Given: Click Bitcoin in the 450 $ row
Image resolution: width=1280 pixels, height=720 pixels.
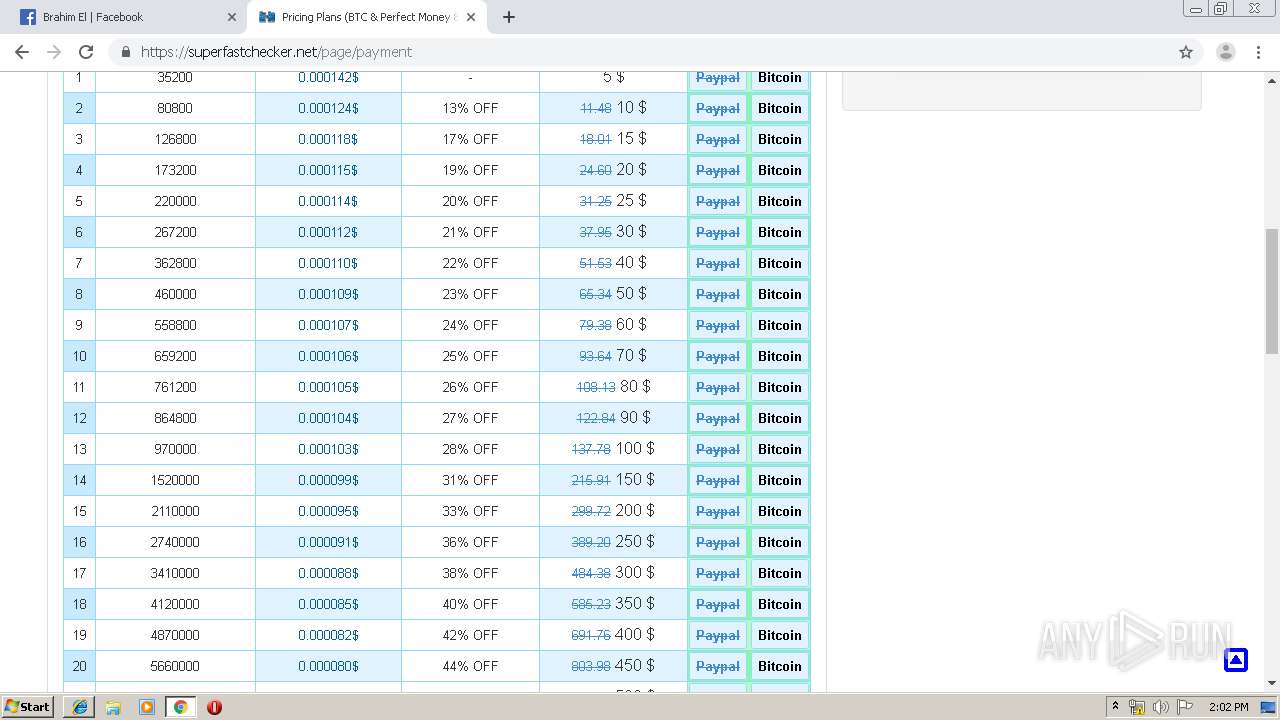Looking at the screenshot, I should point(780,666).
